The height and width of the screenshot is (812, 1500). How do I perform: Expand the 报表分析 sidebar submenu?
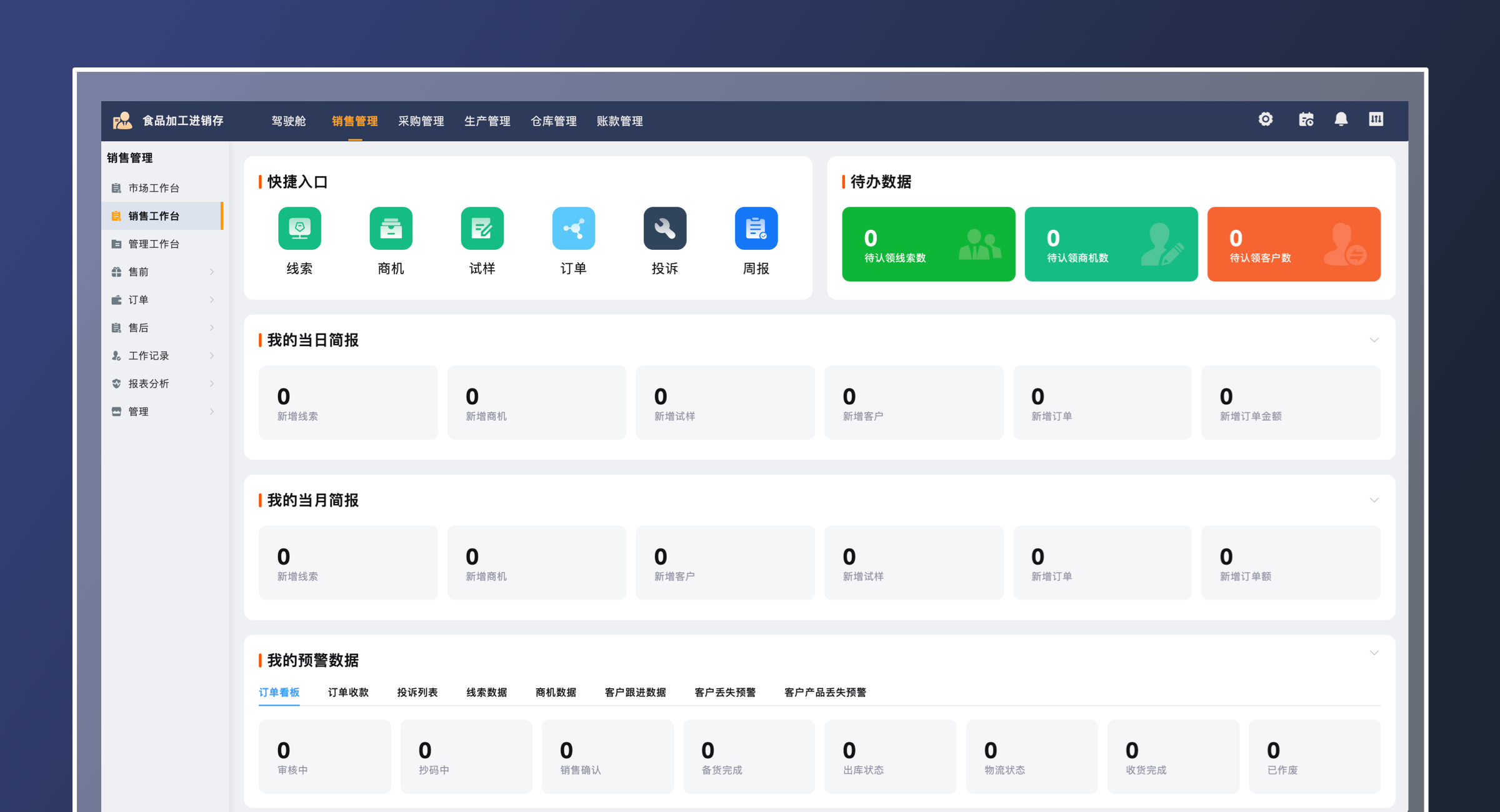coord(162,384)
